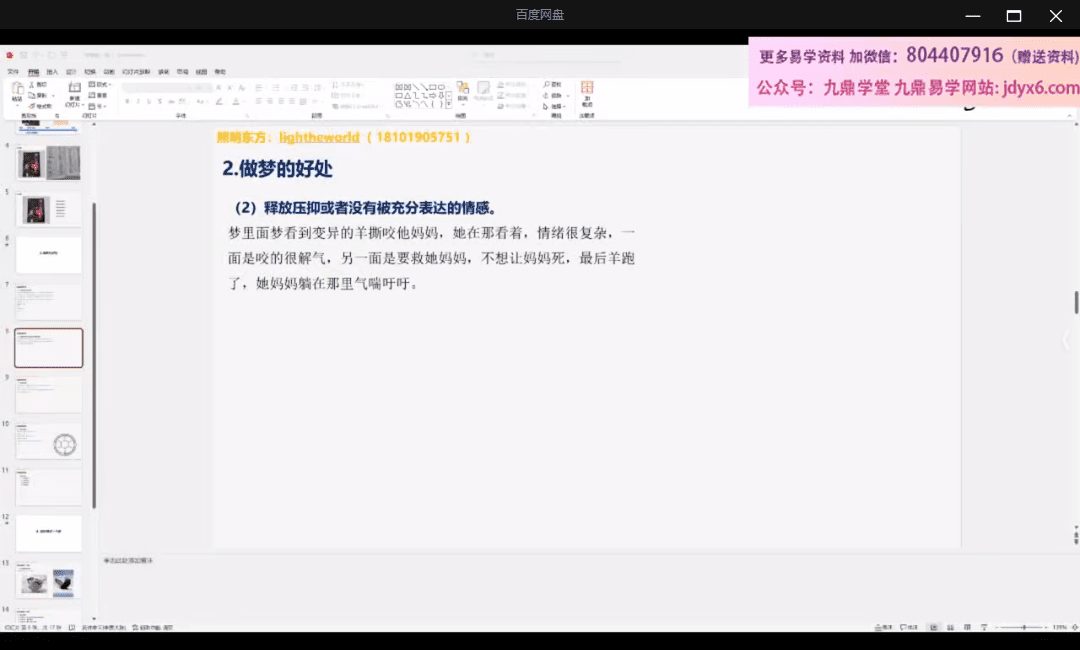
Task: Click the Cut scissors icon
Action: (x=31, y=85)
